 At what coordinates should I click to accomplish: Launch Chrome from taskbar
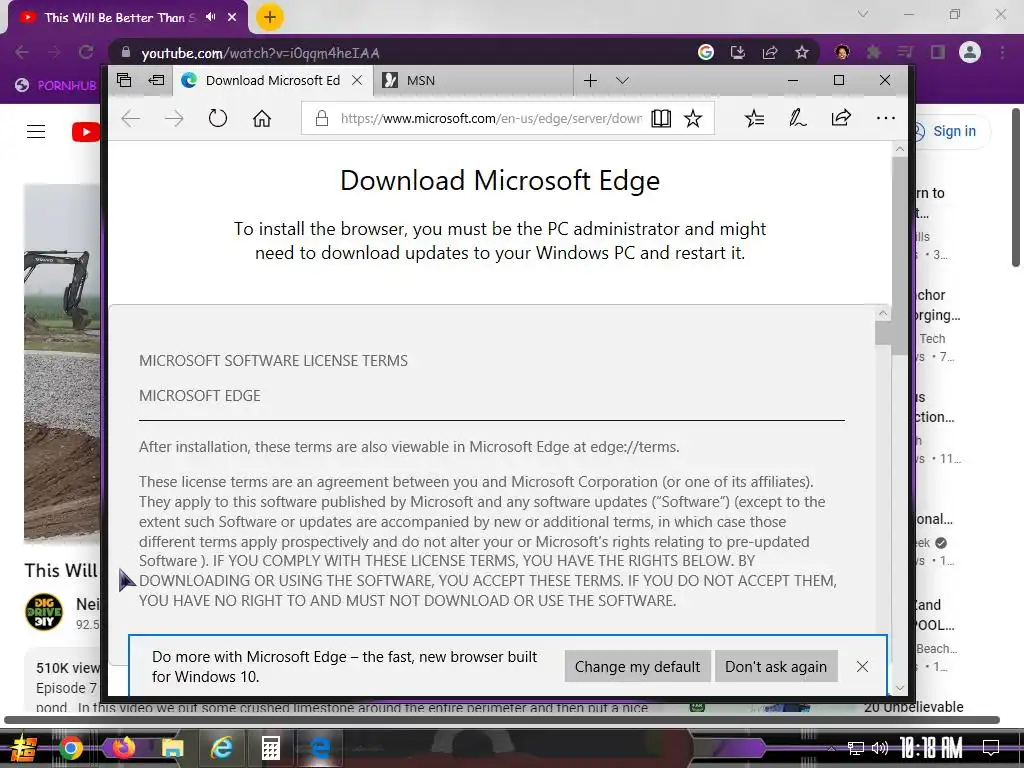coord(71,748)
